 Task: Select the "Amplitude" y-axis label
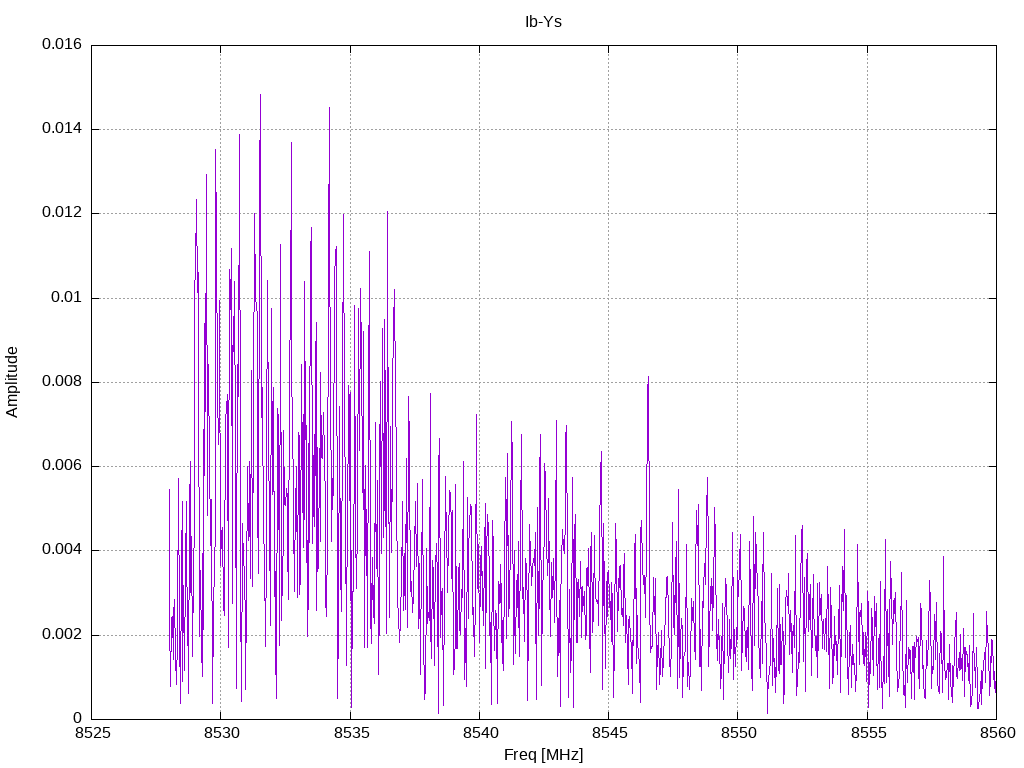coord(12,382)
